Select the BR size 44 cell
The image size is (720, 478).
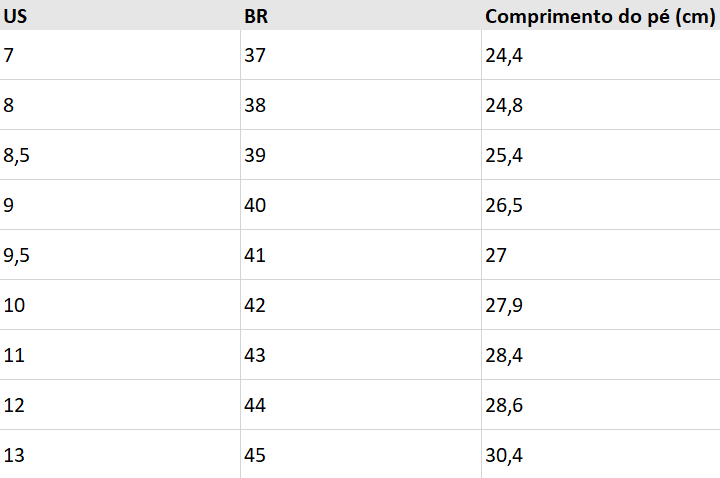tap(255, 405)
